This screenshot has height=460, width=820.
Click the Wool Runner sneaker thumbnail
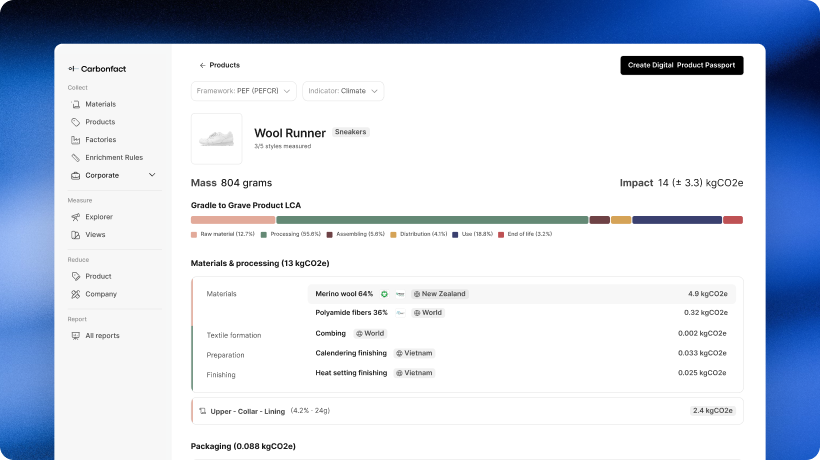[x=217, y=139]
